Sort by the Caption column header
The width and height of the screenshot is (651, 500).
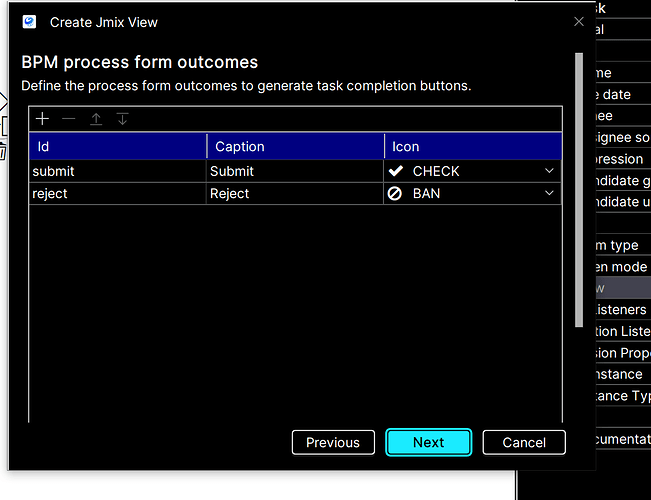[296, 147]
